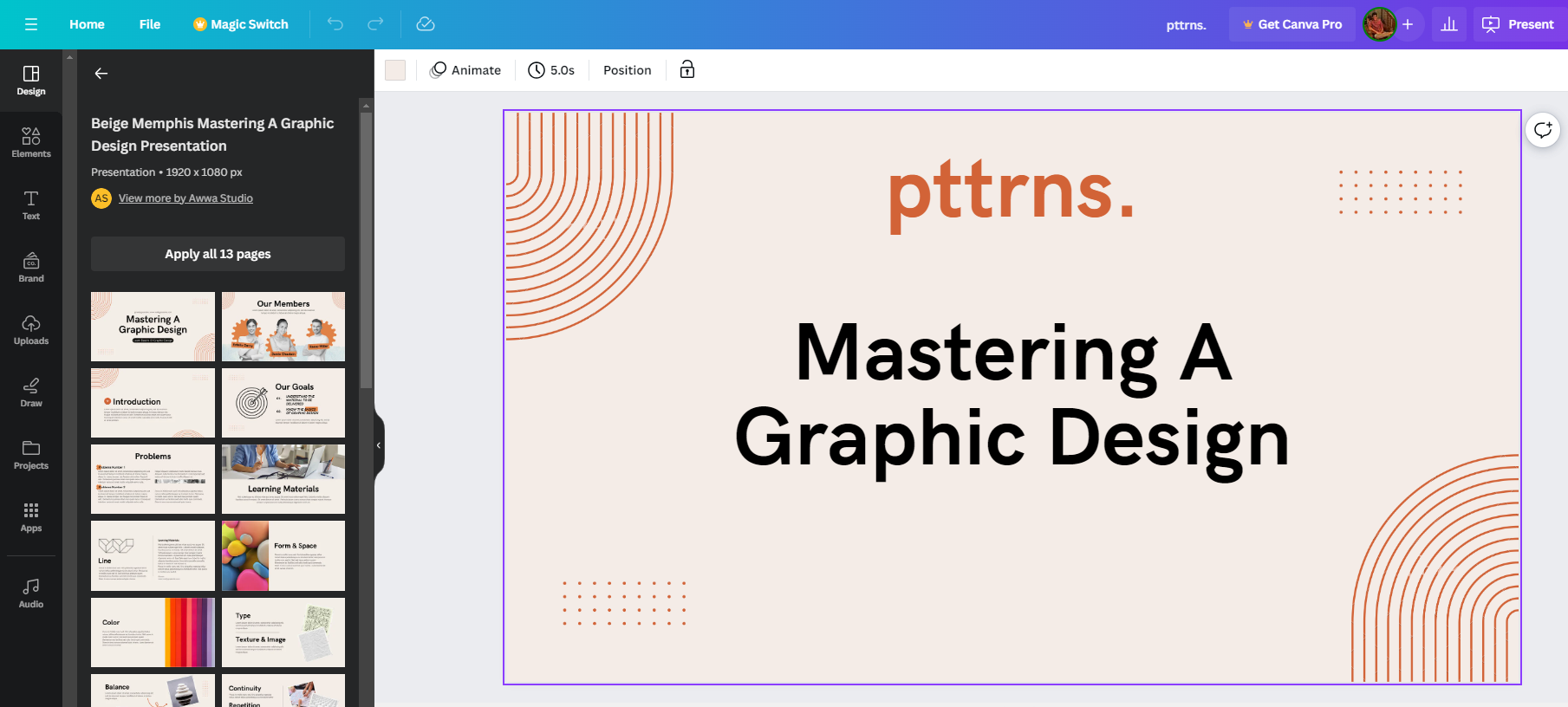The image size is (1568, 707).
Task: Select the Form & Space template thumbnail
Action: coord(283,555)
